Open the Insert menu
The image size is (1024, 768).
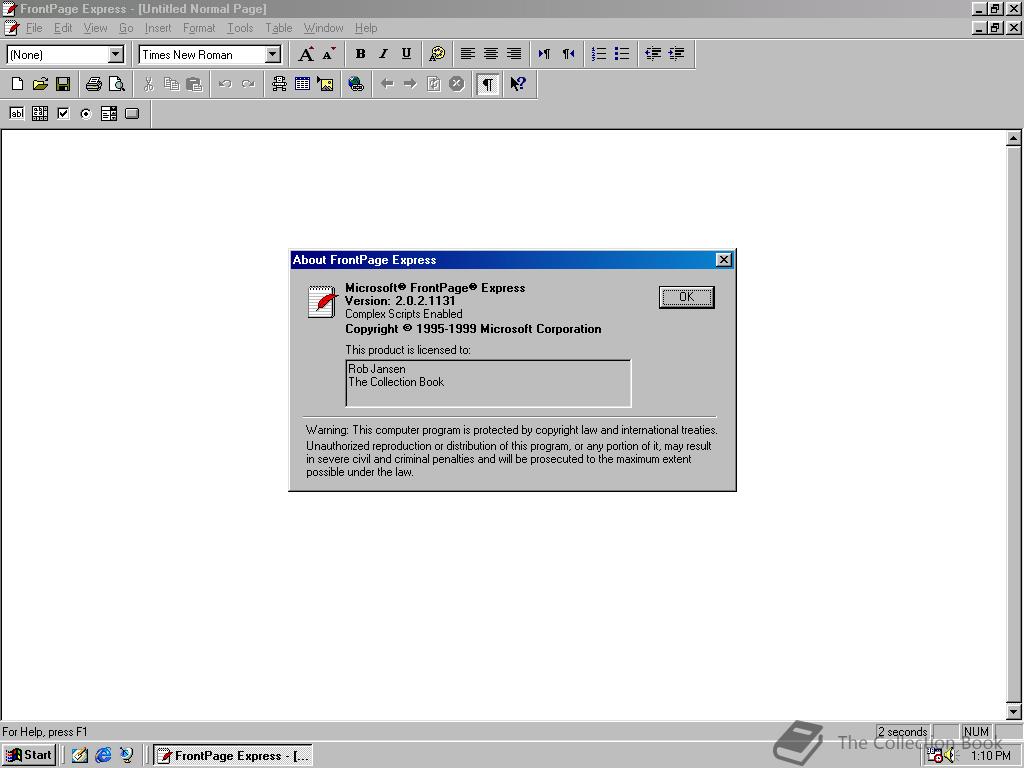click(x=158, y=28)
